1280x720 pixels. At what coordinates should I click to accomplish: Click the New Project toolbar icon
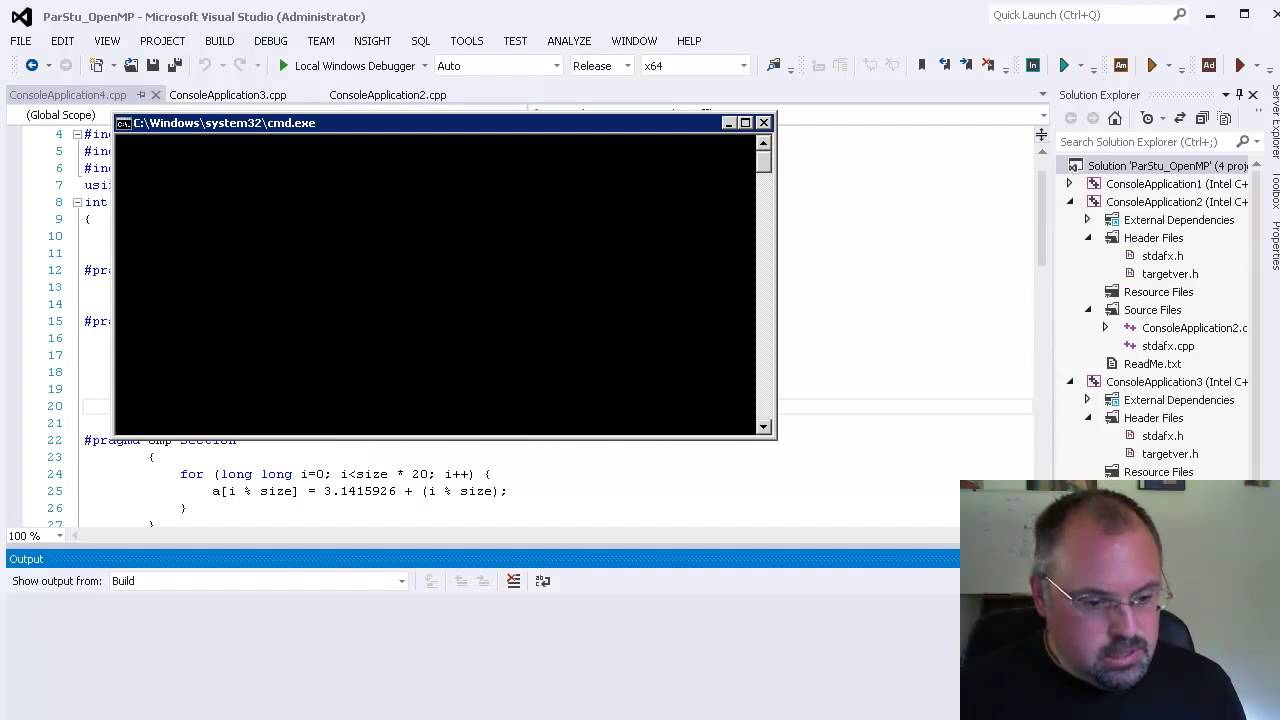tap(96, 65)
